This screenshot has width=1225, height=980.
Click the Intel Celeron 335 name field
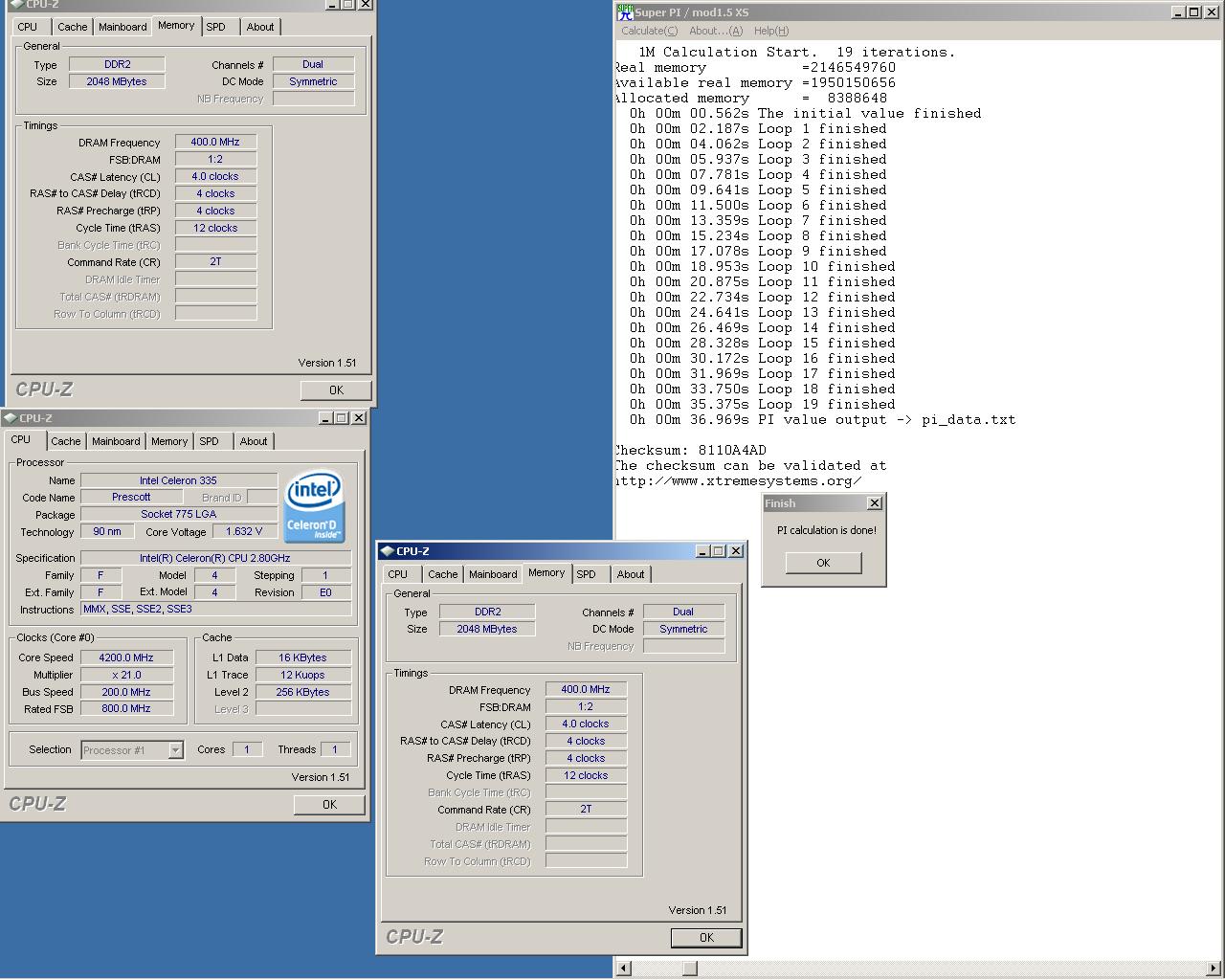179,480
